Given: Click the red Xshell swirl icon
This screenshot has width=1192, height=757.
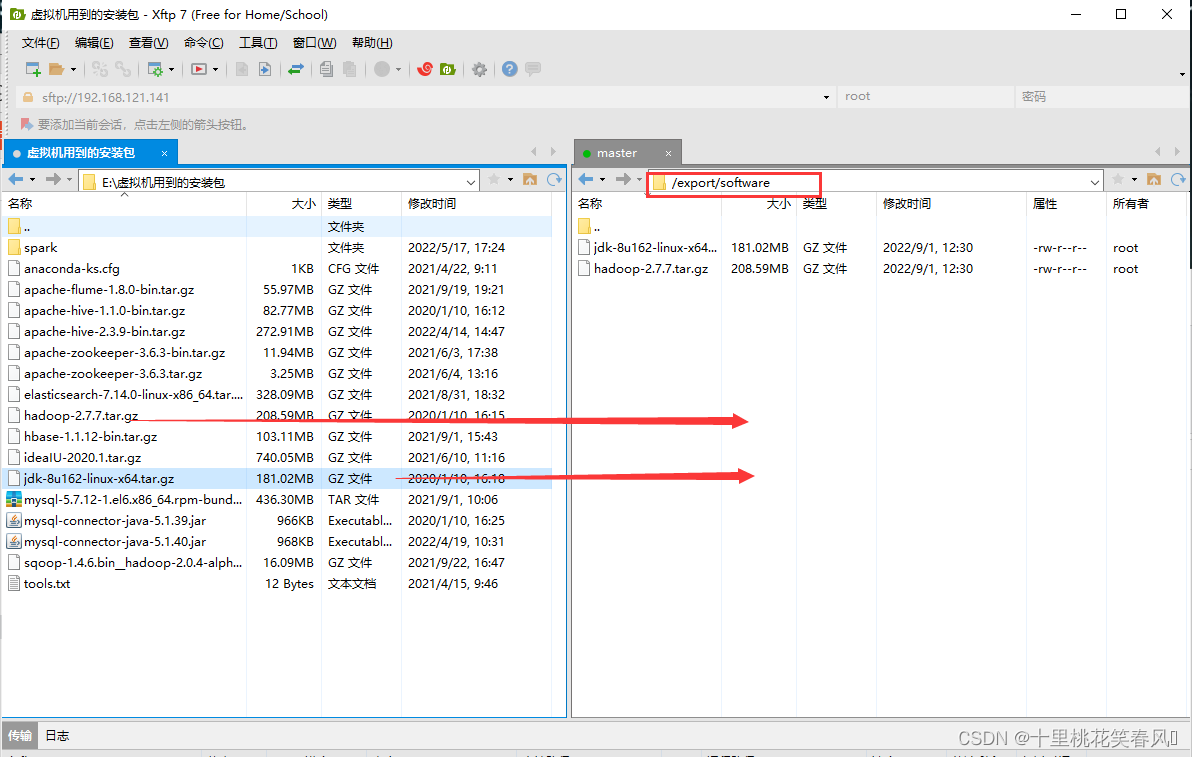Looking at the screenshot, I should tap(425, 69).
